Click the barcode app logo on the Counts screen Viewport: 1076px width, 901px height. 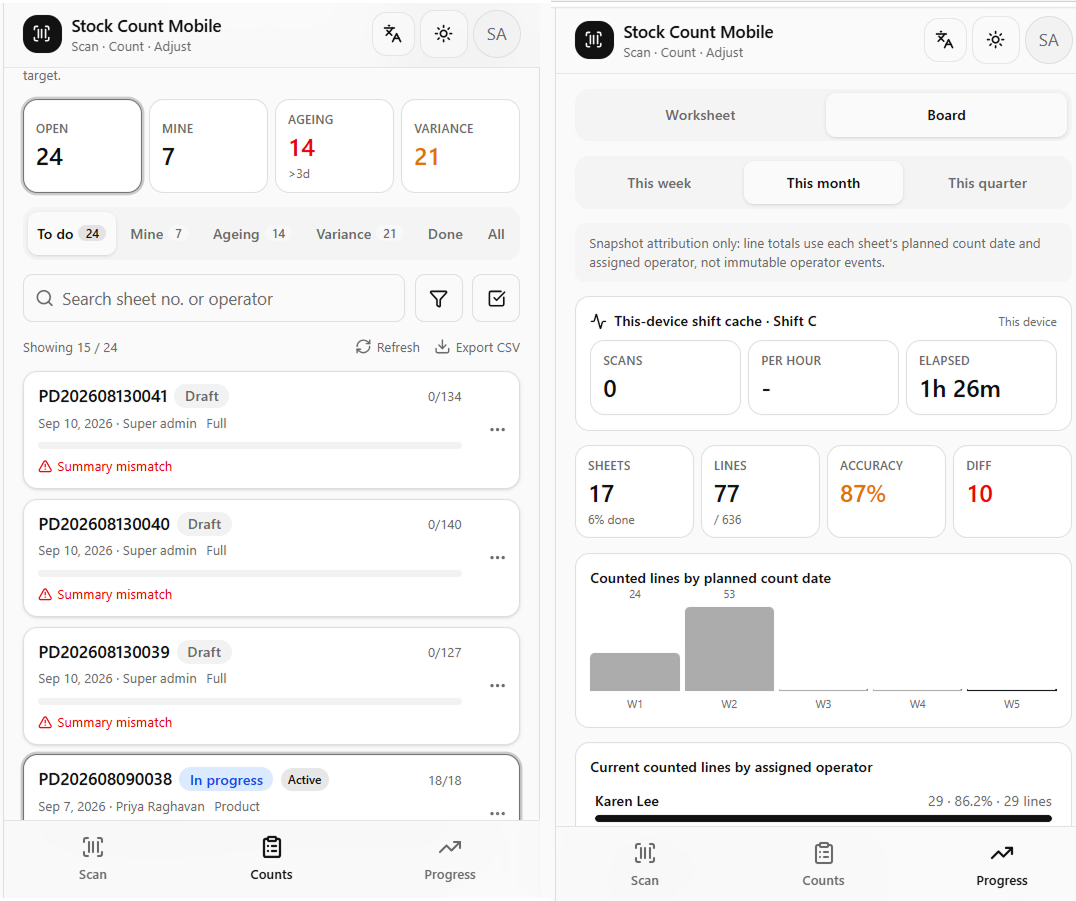(42, 34)
